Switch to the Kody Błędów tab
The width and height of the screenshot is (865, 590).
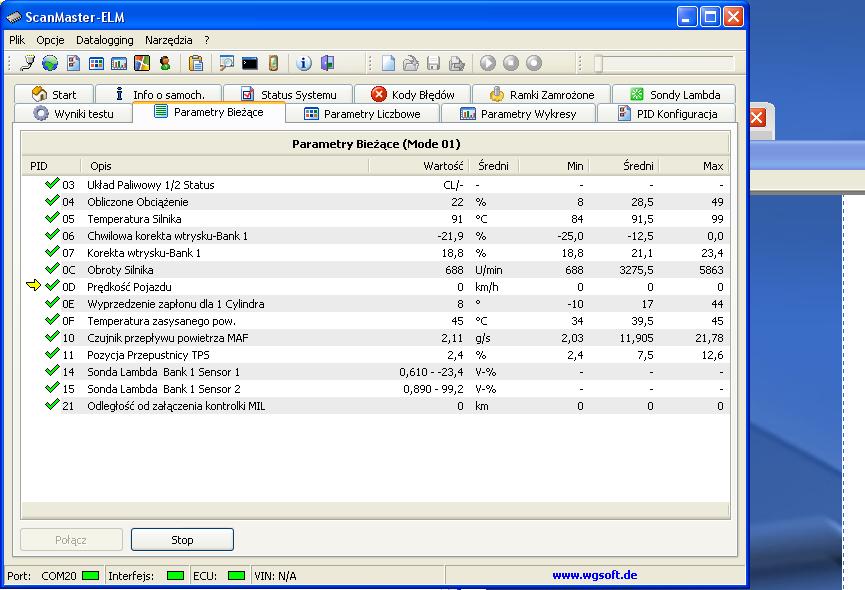pyautogui.click(x=412, y=95)
